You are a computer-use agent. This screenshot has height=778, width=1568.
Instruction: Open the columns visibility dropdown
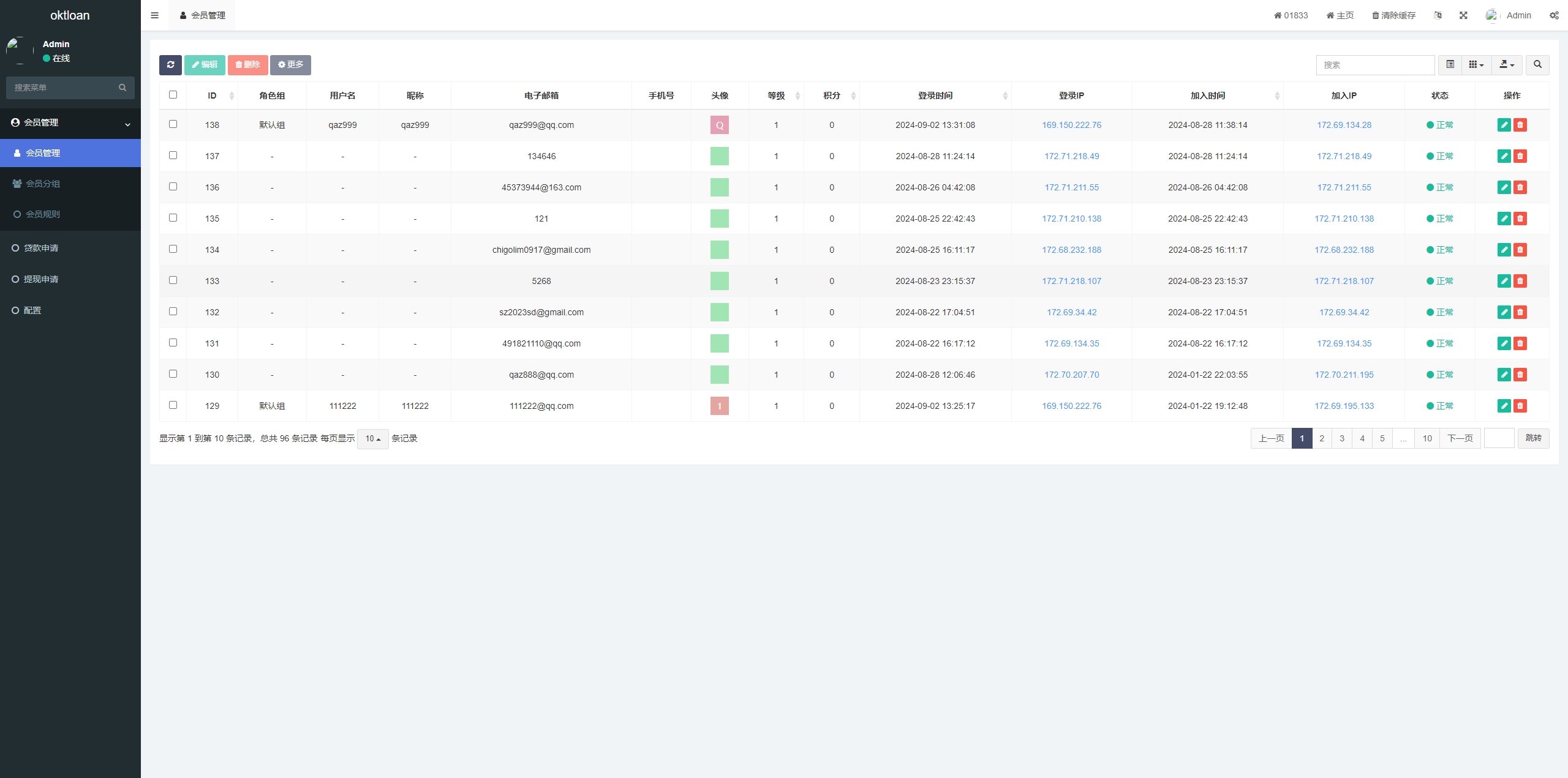pyautogui.click(x=1476, y=65)
